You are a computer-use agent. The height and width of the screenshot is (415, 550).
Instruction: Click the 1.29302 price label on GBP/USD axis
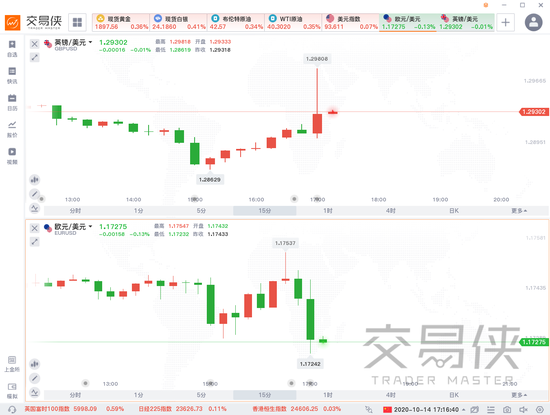point(534,112)
